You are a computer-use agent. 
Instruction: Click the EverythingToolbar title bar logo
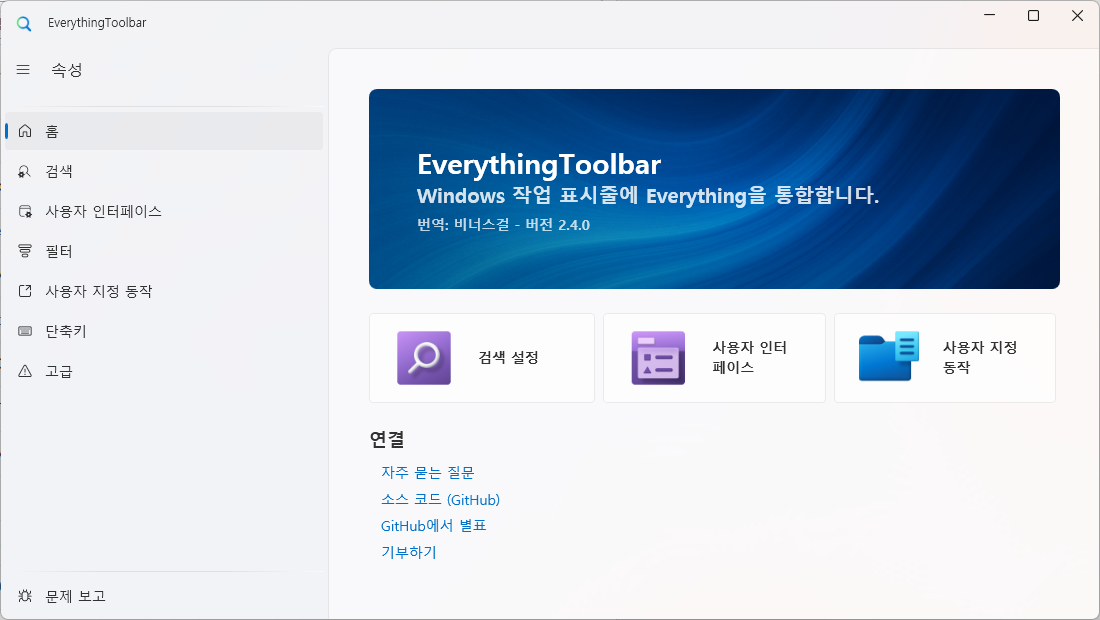24,23
